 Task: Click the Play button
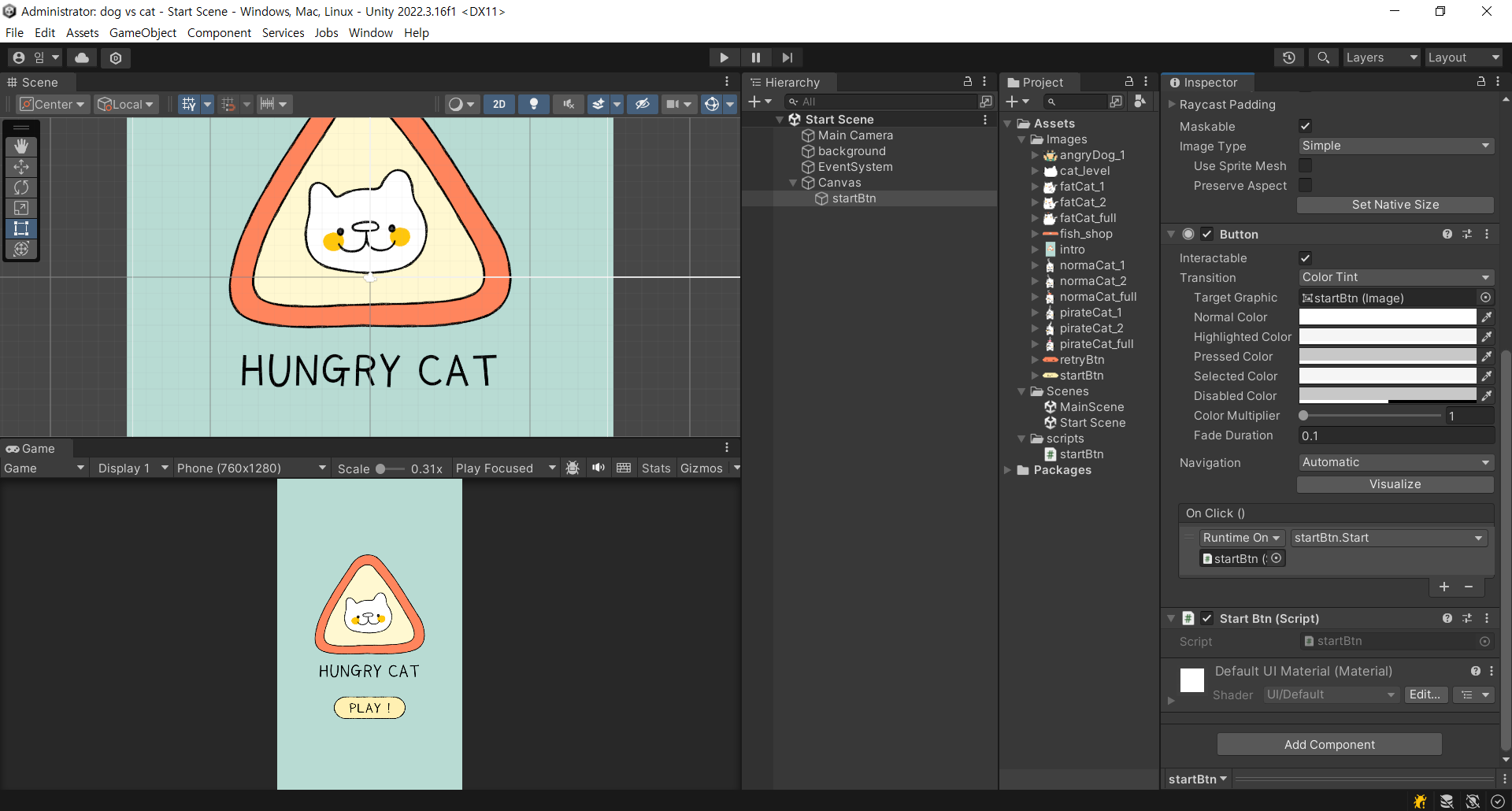[x=724, y=57]
